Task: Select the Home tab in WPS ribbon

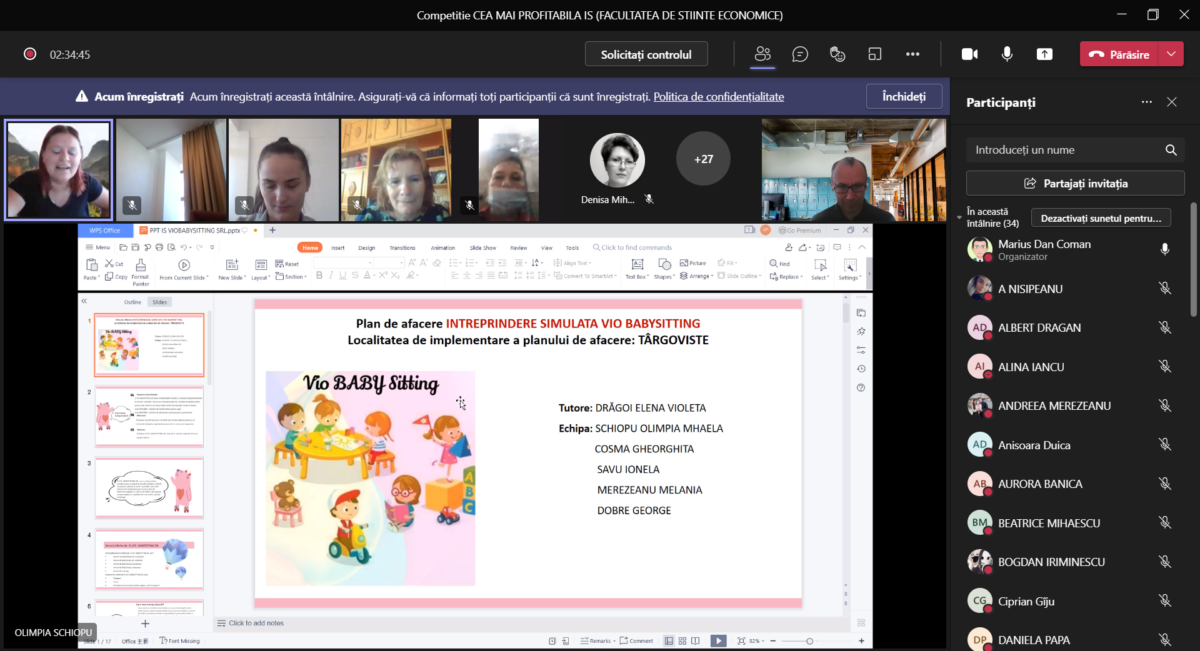Action: 310,247
